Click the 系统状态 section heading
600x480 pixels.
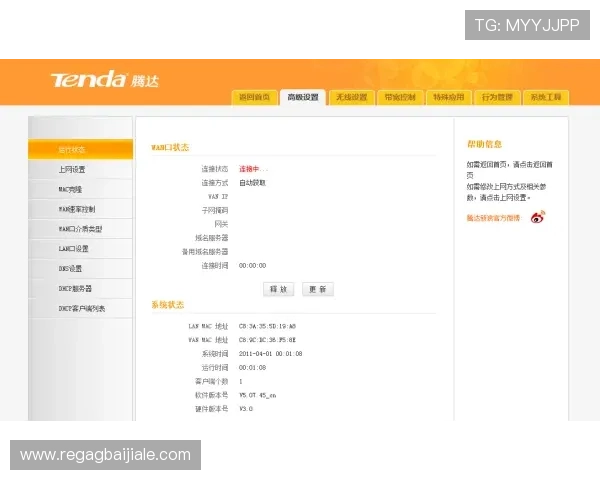[168, 305]
